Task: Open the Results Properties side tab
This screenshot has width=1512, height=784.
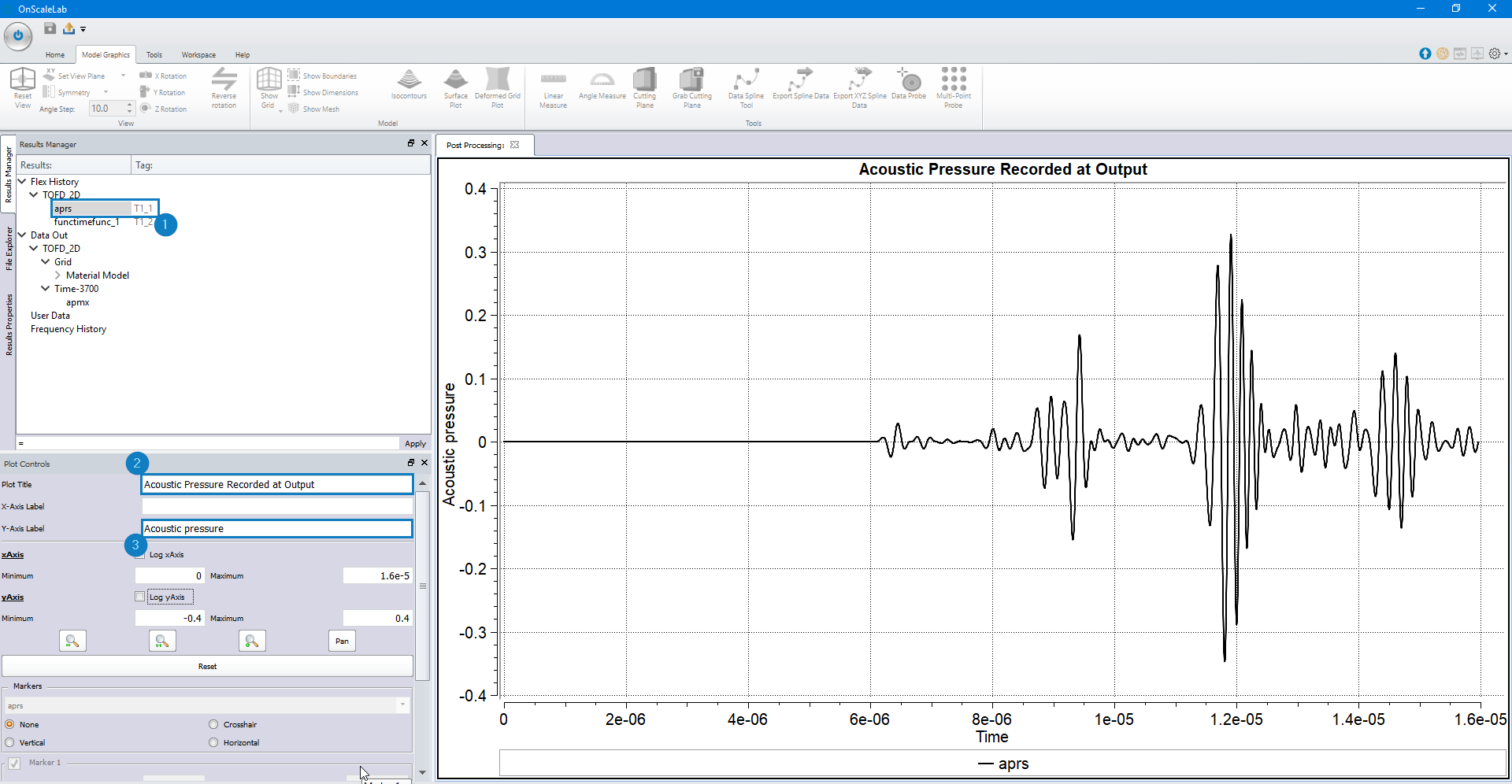Action: [x=9, y=324]
